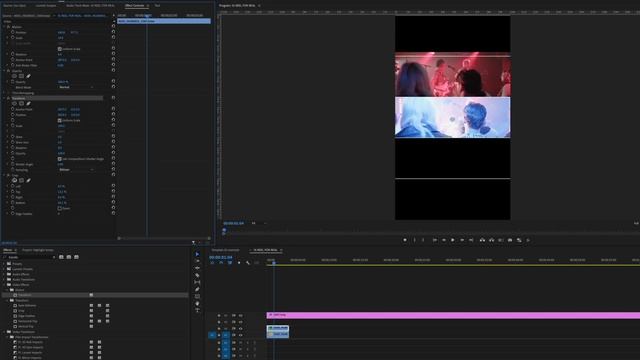
Task: Click Add Marker in program monitor
Action: point(405,240)
